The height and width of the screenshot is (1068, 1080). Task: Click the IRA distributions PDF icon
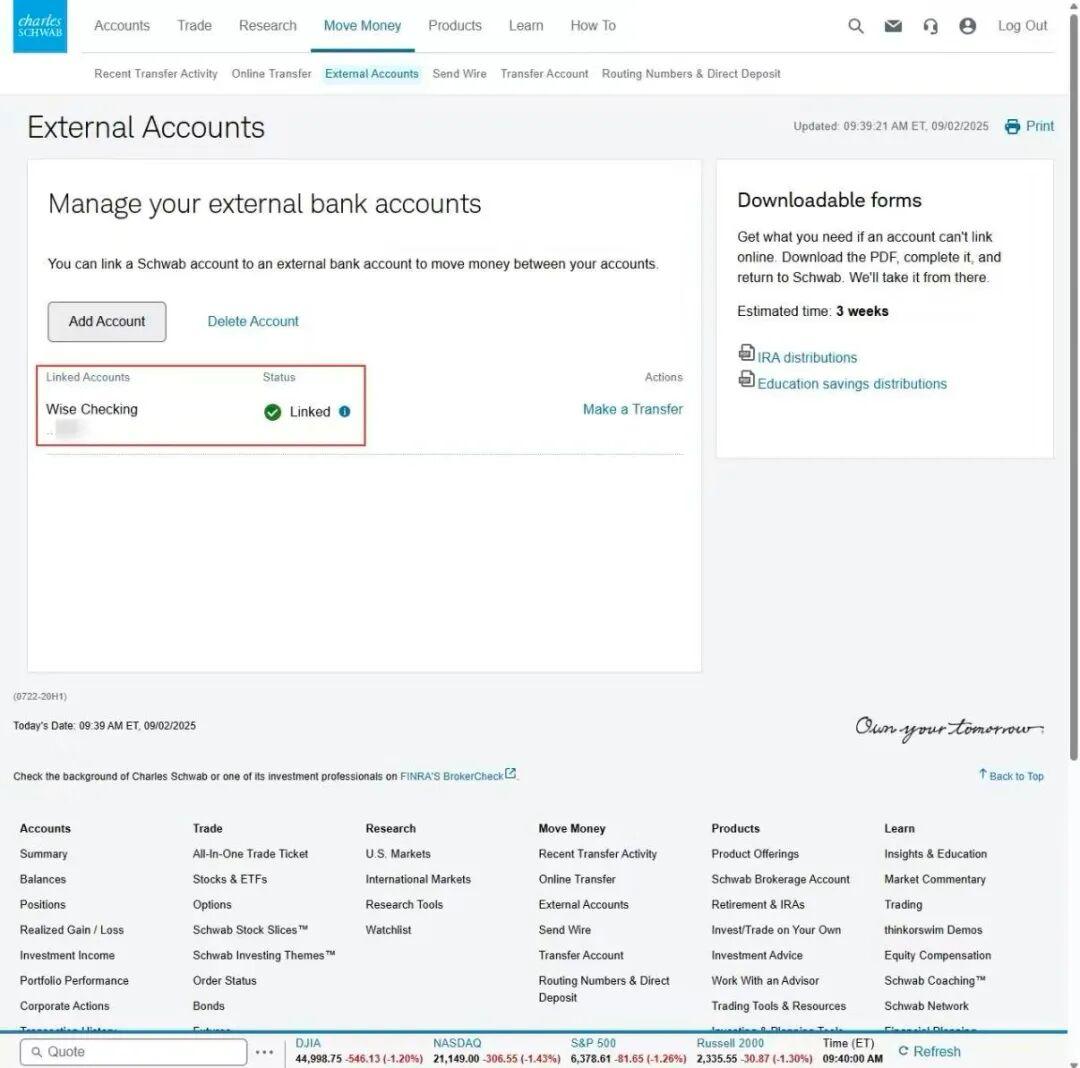[x=746, y=353]
